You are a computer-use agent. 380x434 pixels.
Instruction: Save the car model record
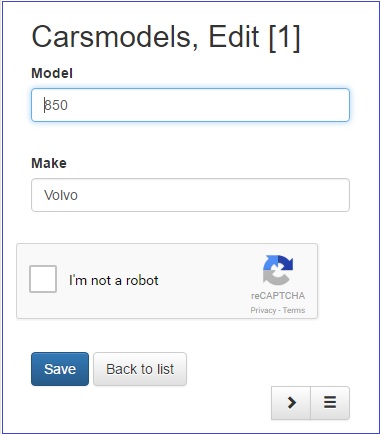coord(60,369)
